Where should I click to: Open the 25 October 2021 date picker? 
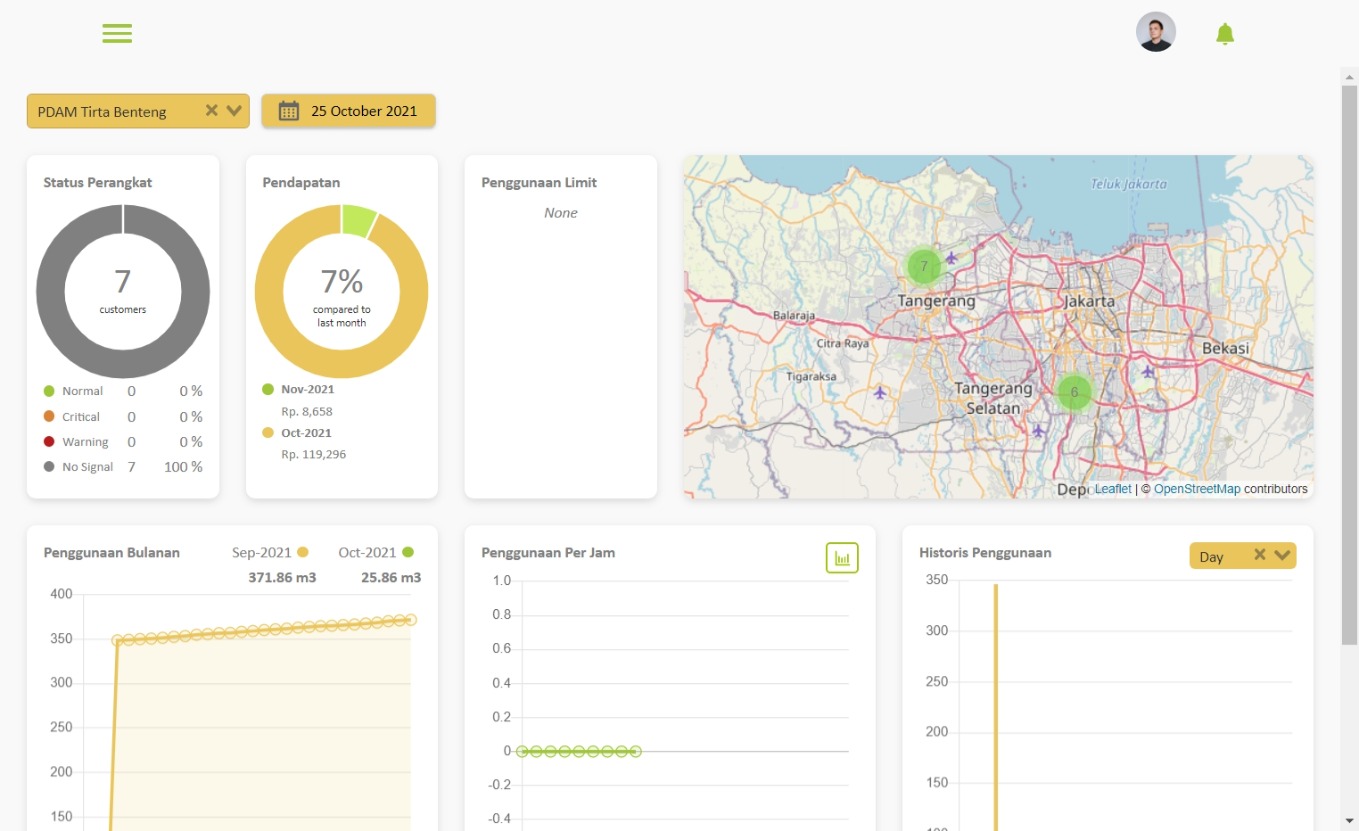(x=362, y=111)
